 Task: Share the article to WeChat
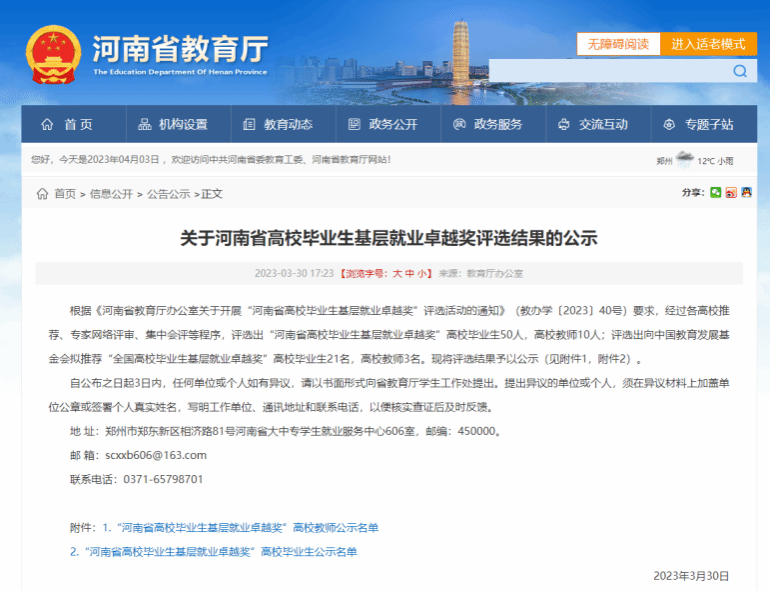tap(715, 193)
